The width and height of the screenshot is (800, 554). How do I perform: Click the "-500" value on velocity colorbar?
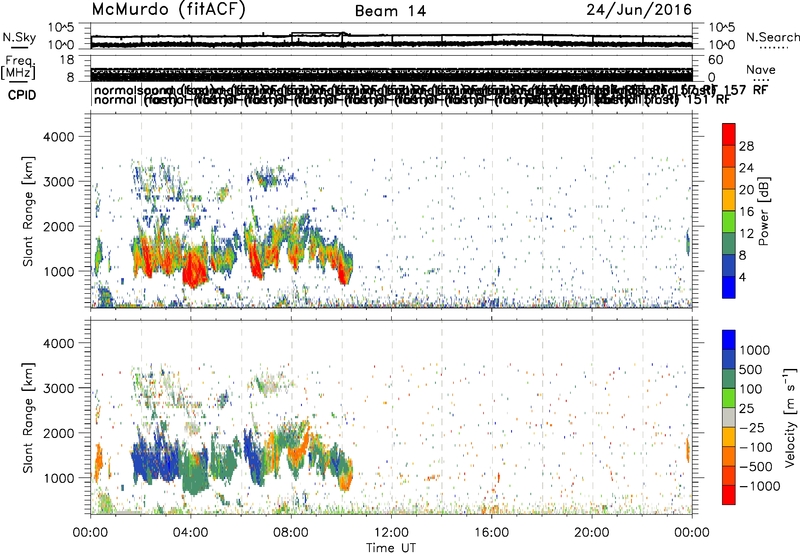coord(756,466)
